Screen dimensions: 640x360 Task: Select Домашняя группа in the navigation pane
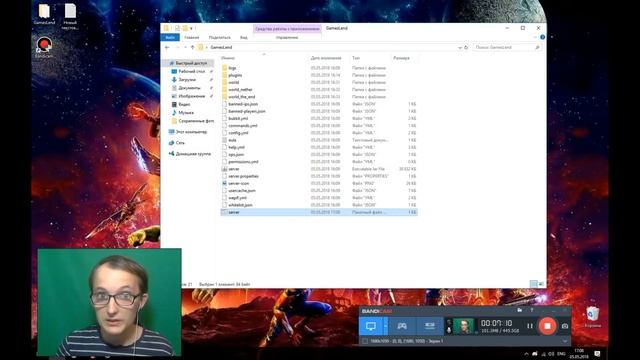click(193, 154)
